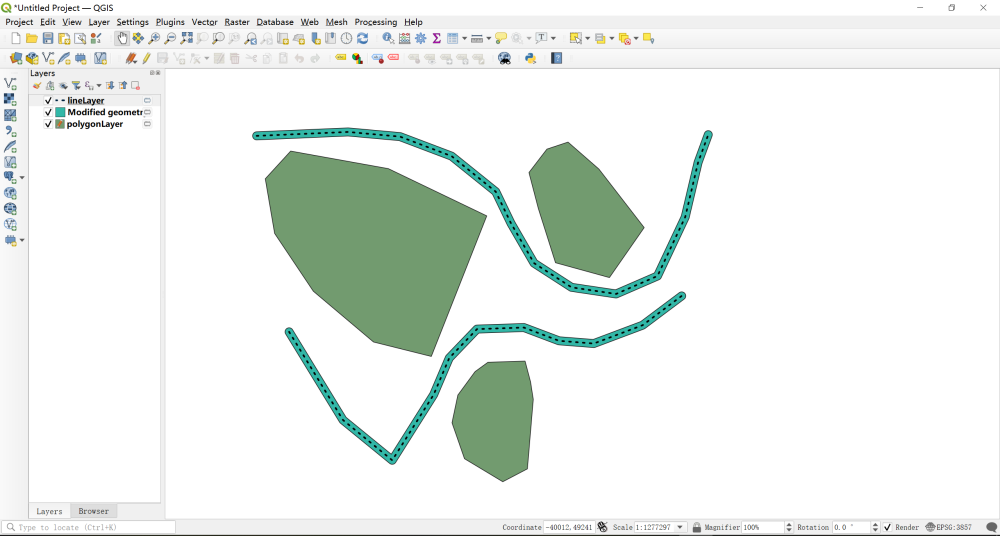Click the Show Map Tips icon

tap(501, 38)
